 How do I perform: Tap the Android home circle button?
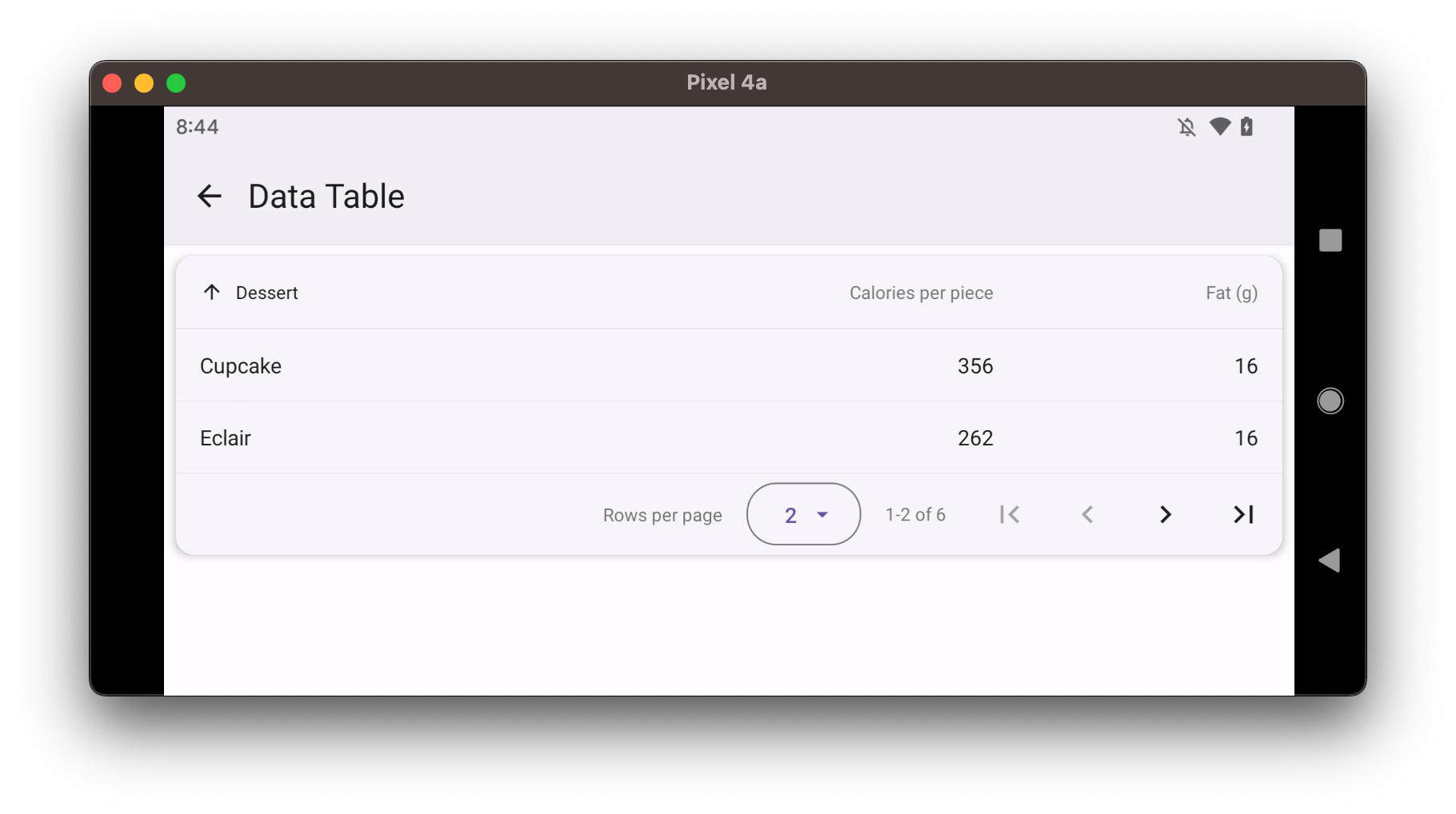pos(1330,401)
